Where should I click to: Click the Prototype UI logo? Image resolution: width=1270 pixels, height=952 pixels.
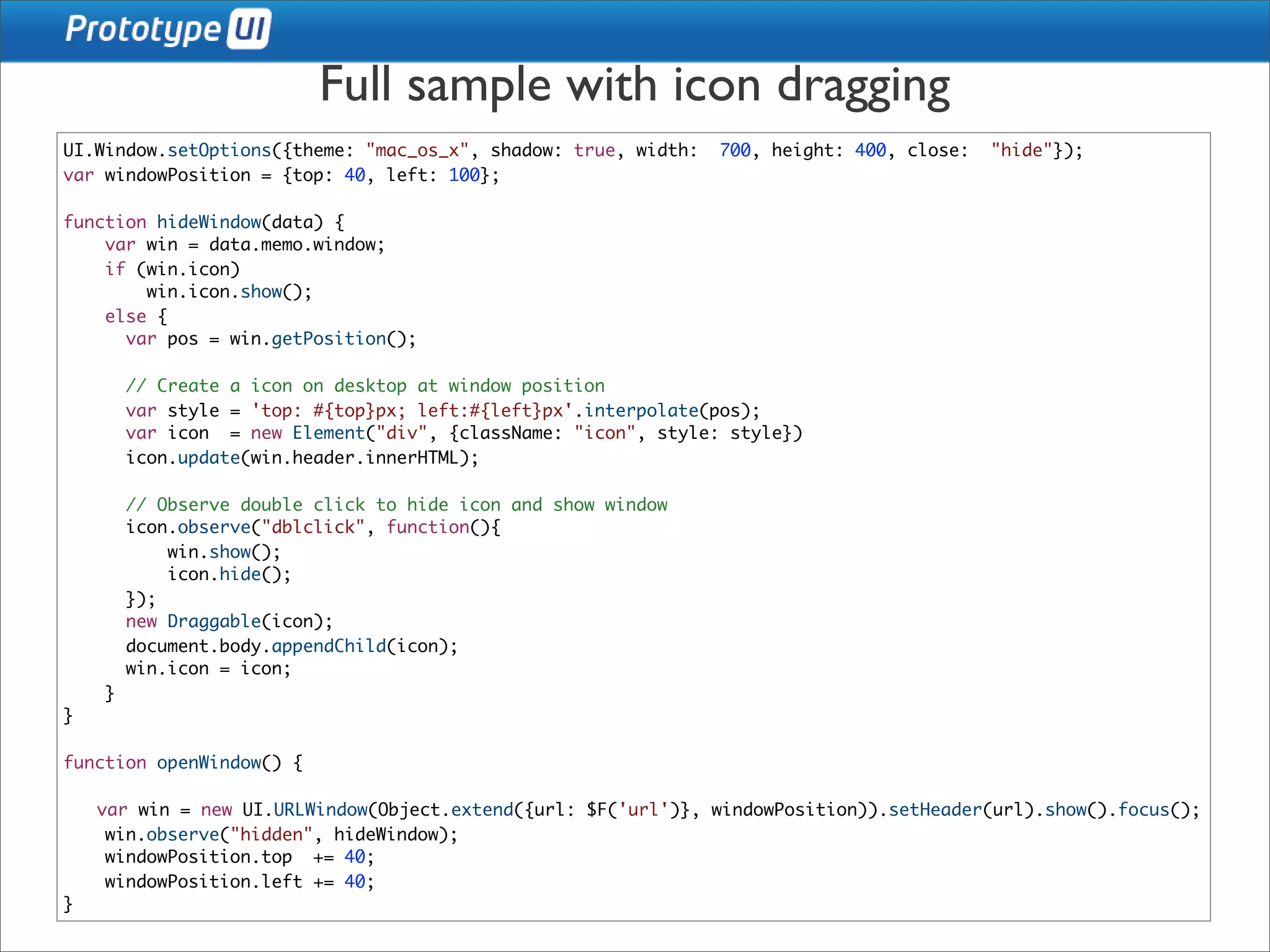(167, 29)
